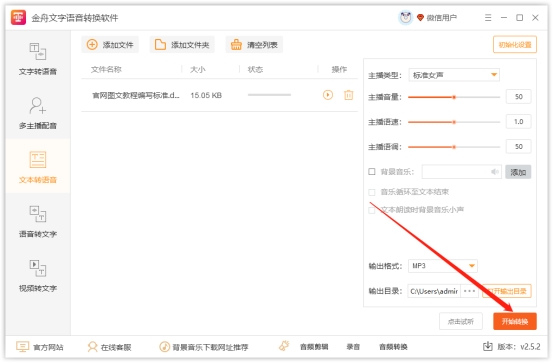Click the background music speaker icon

495,172
